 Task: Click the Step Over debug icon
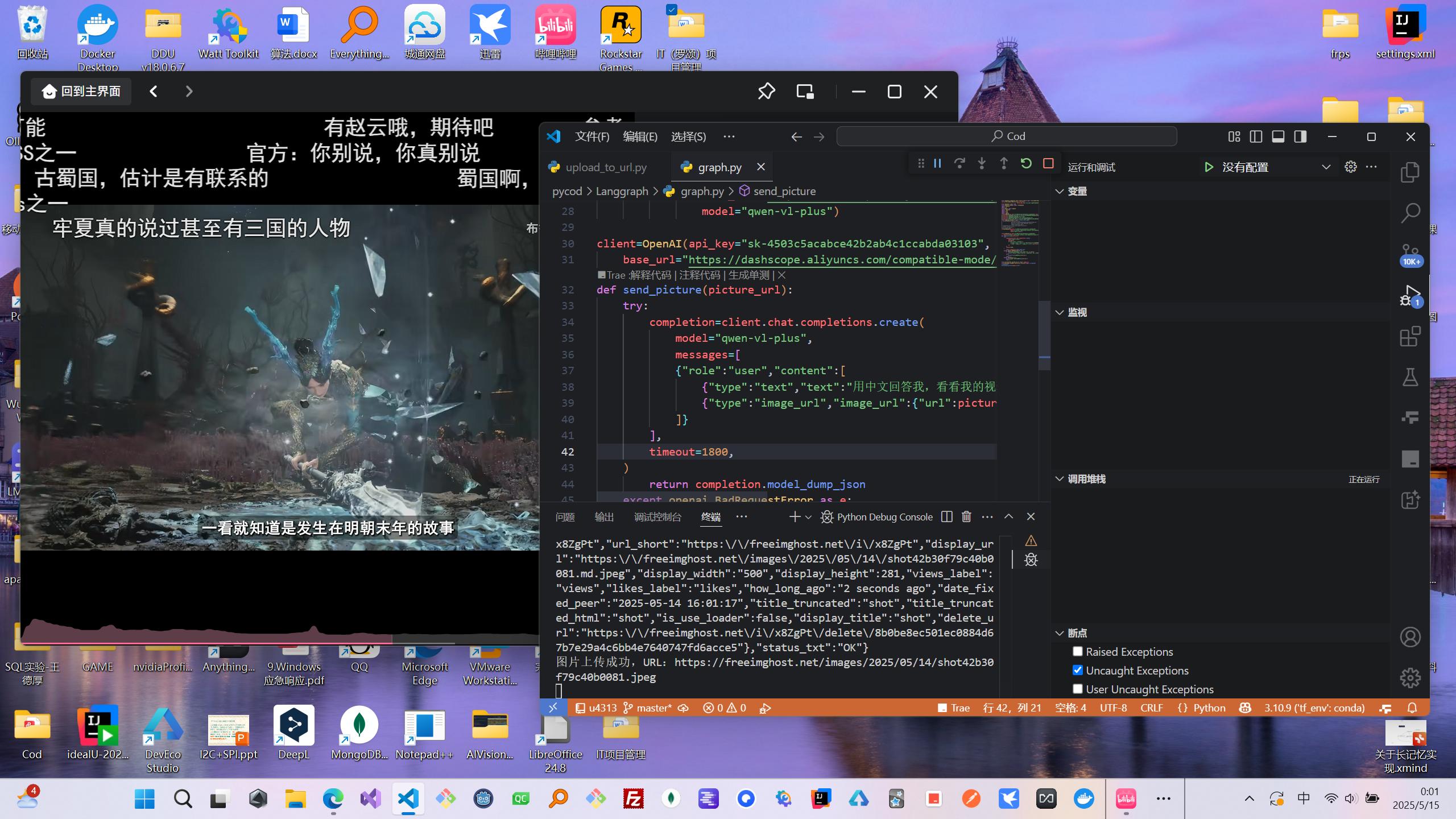pos(959,164)
